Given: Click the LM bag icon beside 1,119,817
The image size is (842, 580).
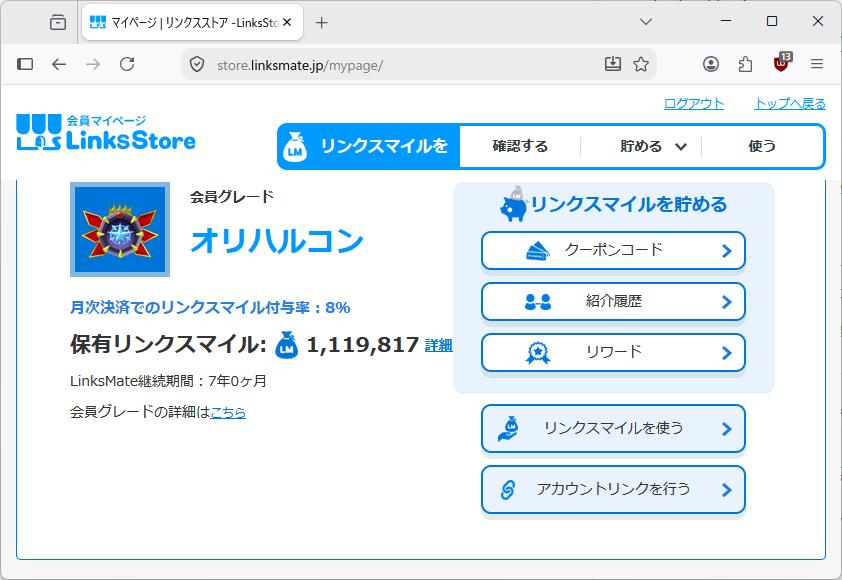Looking at the screenshot, I should point(286,344).
